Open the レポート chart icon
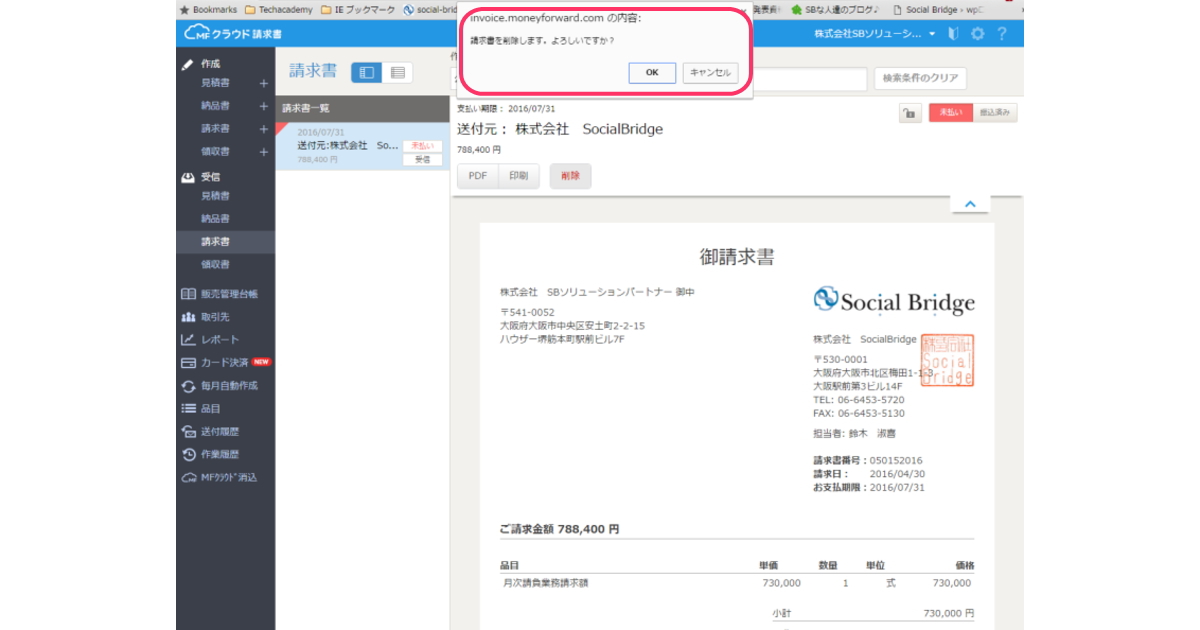Viewport: 1200px width, 630px height. point(188,340)
